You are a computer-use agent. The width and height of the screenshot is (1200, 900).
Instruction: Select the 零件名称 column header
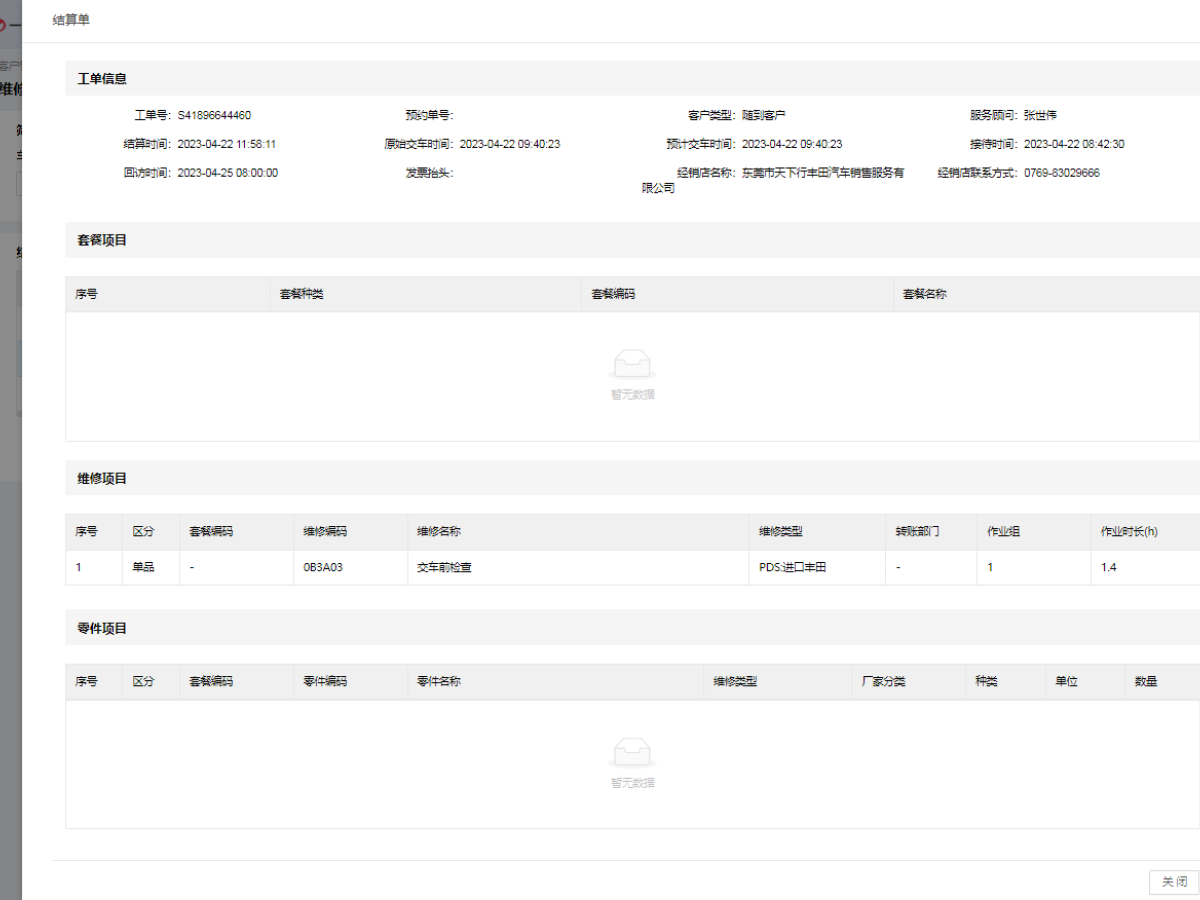pos(439,681)
